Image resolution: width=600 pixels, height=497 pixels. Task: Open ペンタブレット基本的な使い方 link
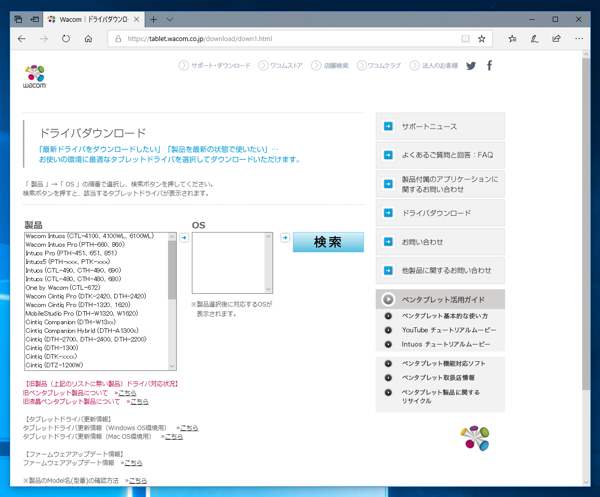click(x=445, y=316)
